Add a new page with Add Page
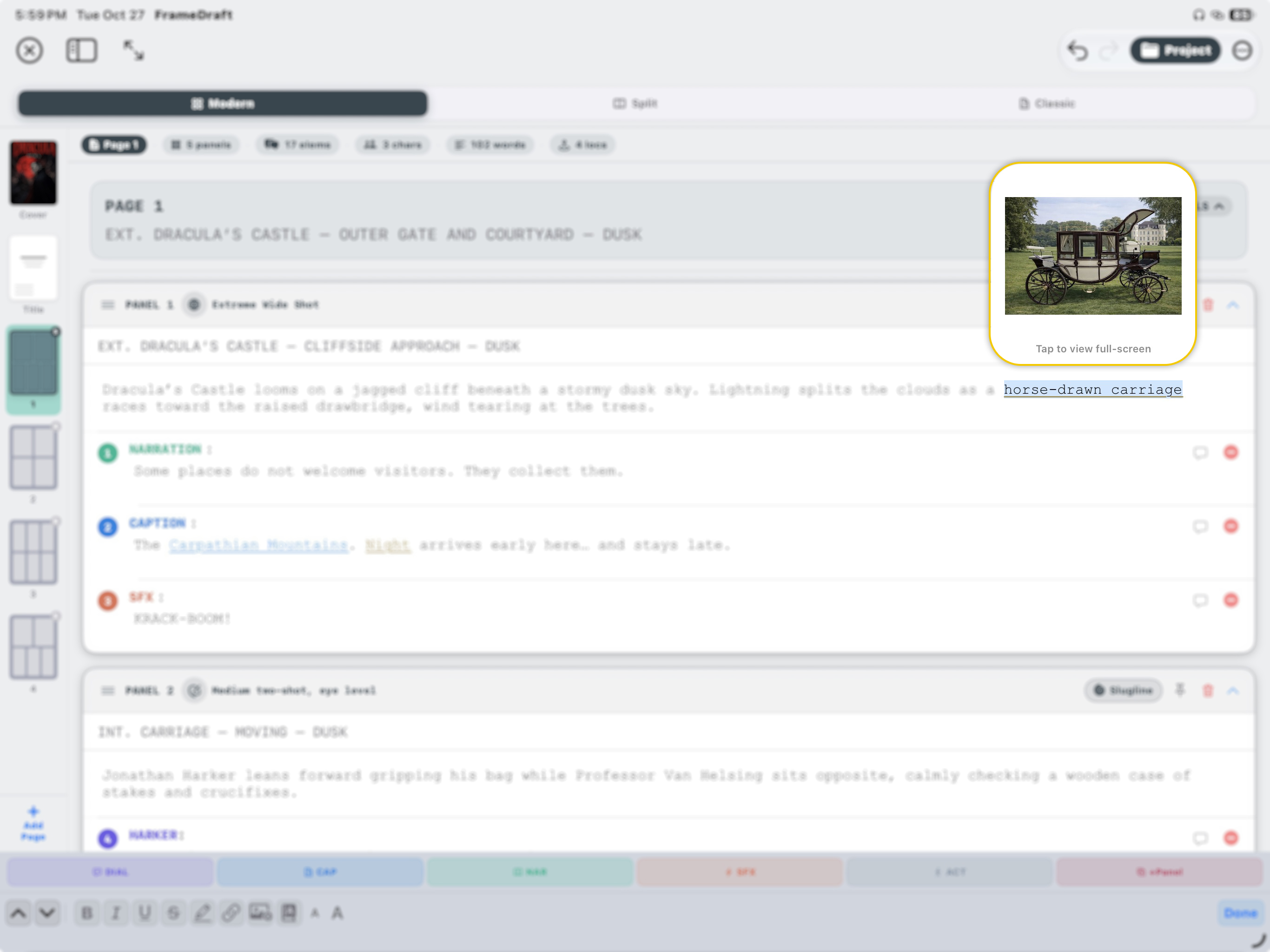The height and width of the screenshot is (952, 1270). 33,823
